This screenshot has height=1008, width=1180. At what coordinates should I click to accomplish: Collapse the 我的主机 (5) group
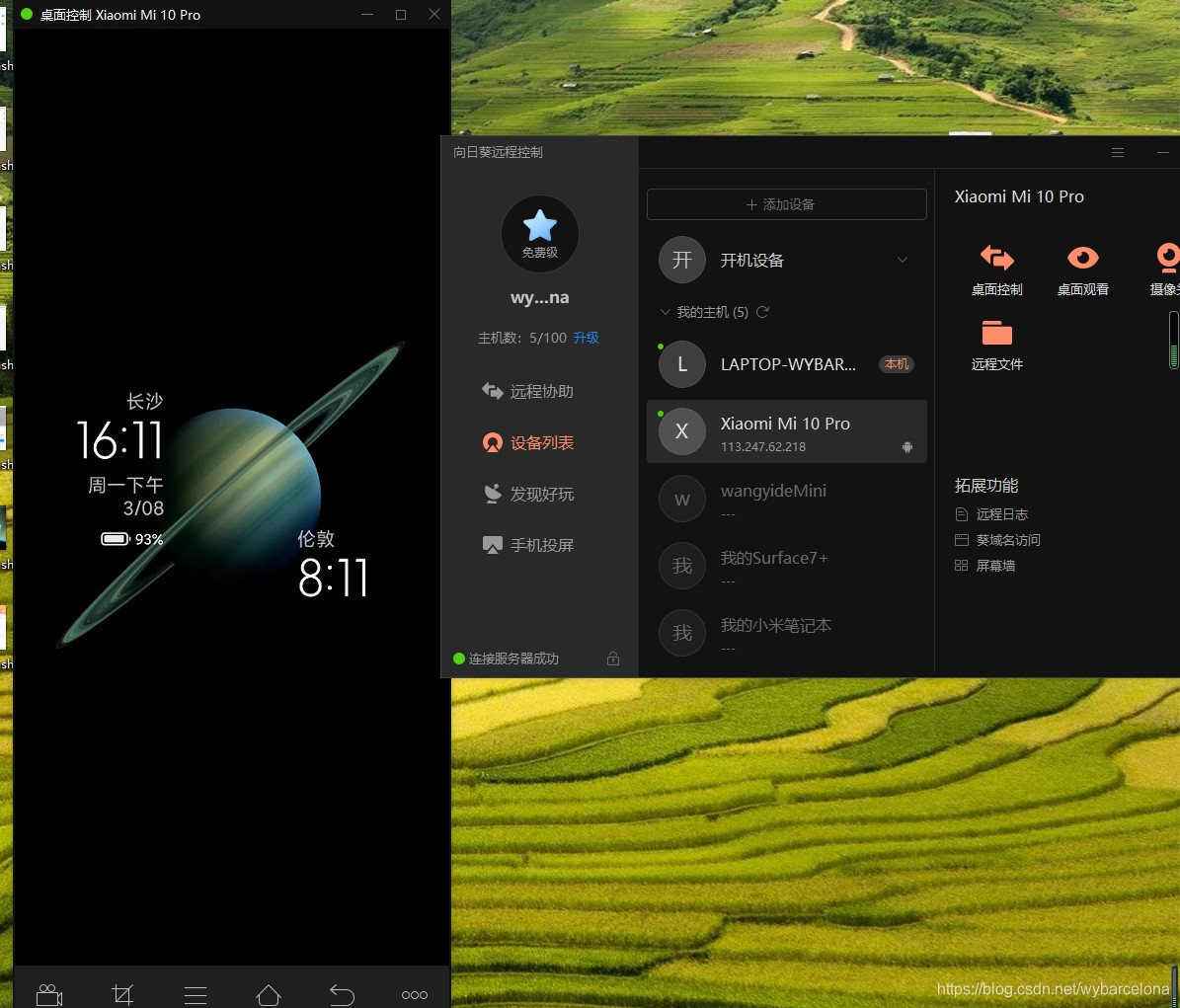[x=665, y=311]
